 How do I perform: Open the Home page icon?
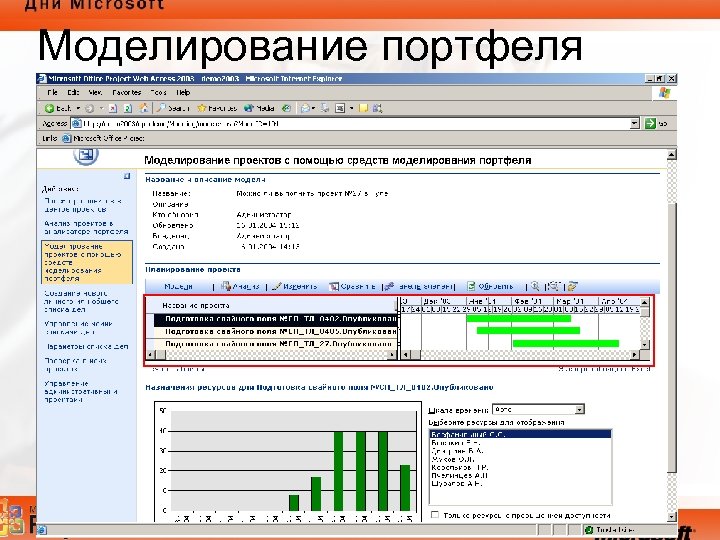pos(144,108)
